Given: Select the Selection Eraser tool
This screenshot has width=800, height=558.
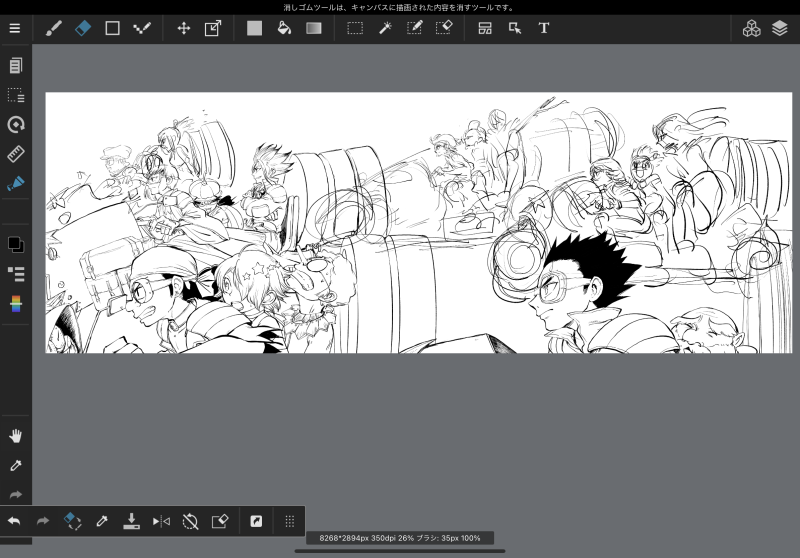Looking at the screenshot, I should coord(444,28).
